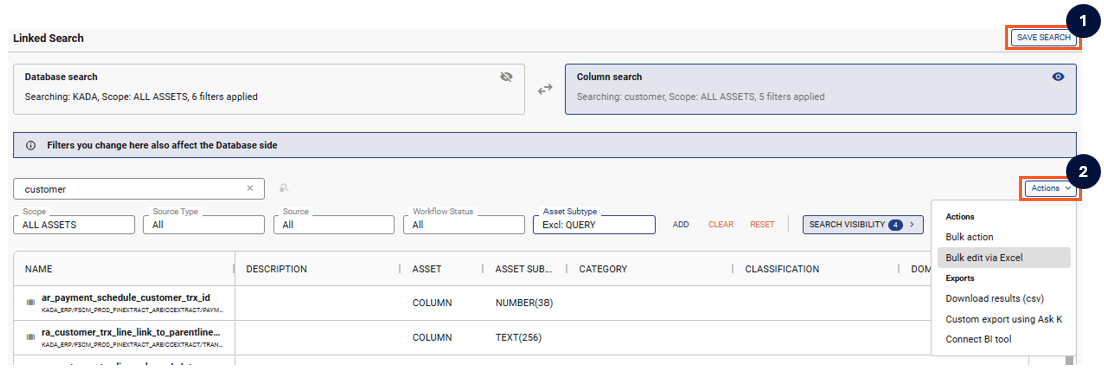Click the RESET filters button
The image size is (1104, 372).
(762, 225)
